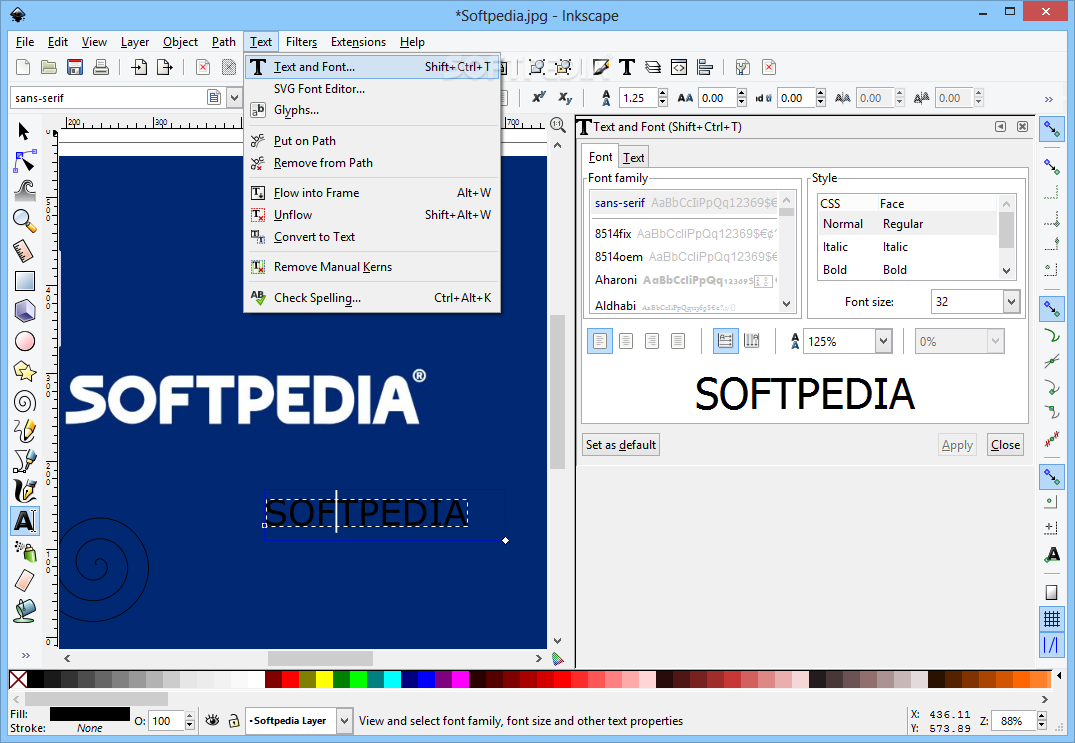Click the Set as default button
This screenshot has width=1075, height=743.
621,445
